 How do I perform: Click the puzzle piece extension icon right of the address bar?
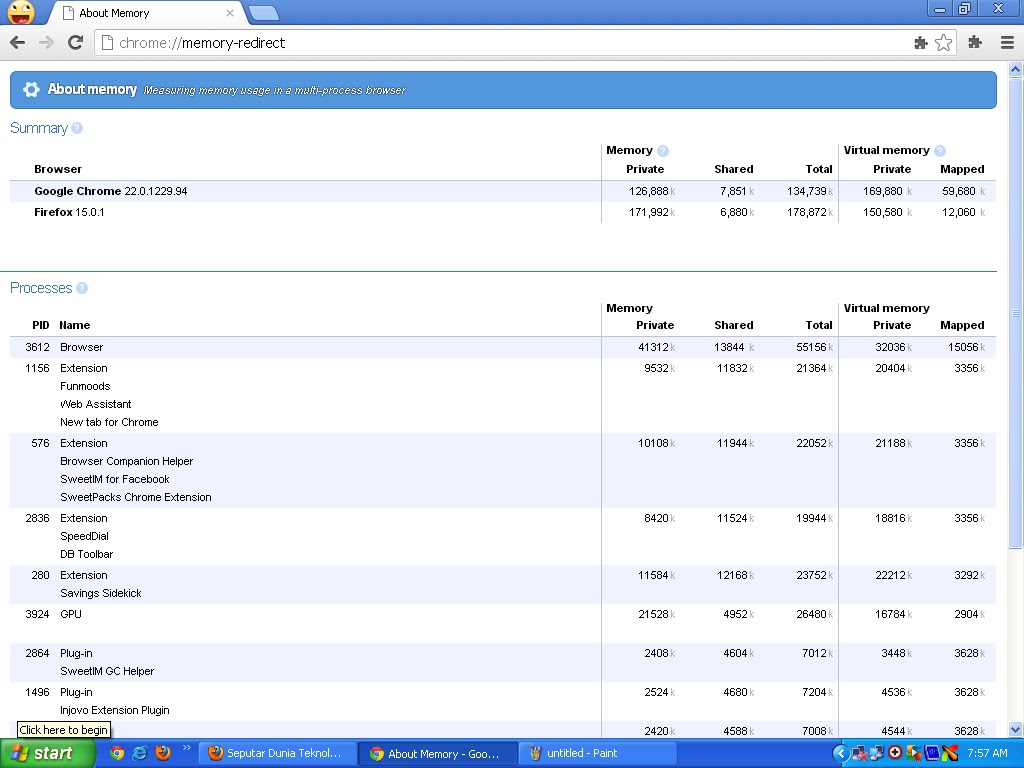point(975,43)
